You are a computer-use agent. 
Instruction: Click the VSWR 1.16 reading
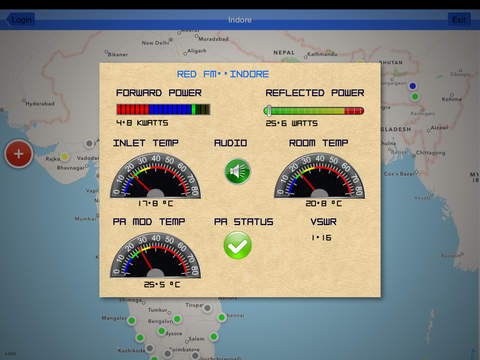[x=321, y=238]
